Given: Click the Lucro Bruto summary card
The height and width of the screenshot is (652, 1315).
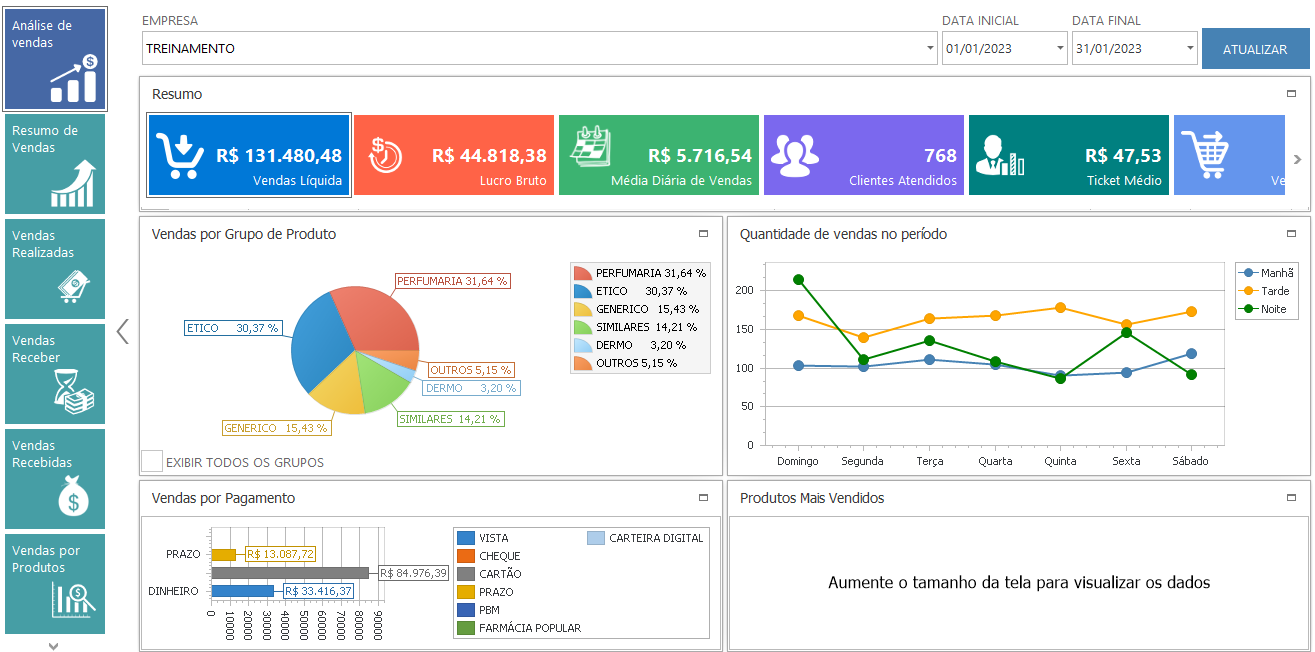Looking at the screenshot, I should pyautogui.click(x=453, y=155).
